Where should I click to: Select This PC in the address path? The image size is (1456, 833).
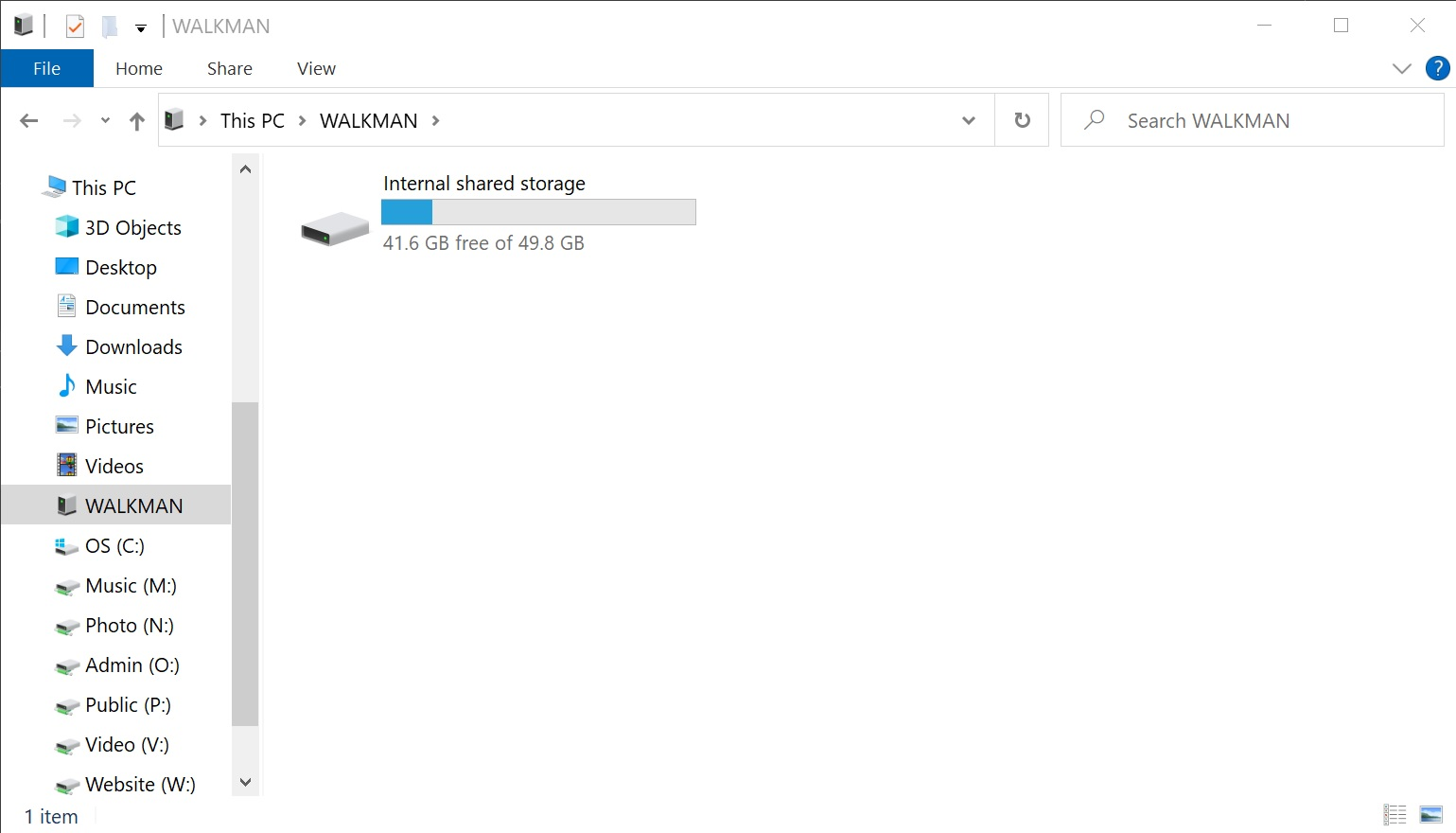(253, 120)
